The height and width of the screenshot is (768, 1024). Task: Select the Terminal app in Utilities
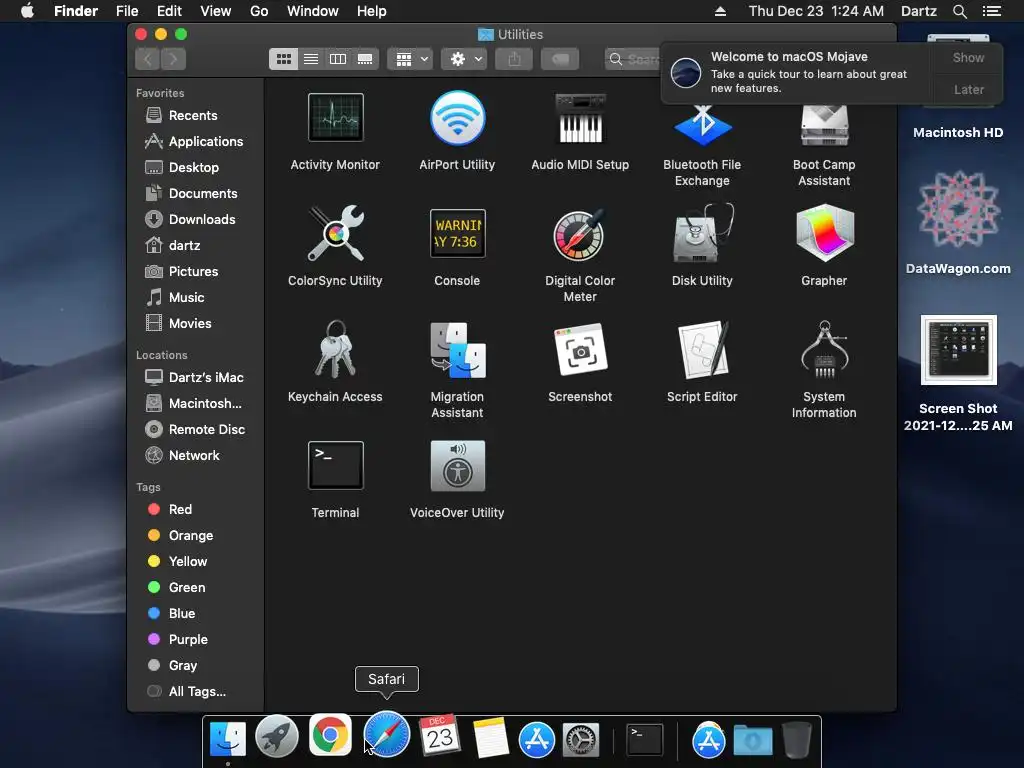(x=335, y=466)
